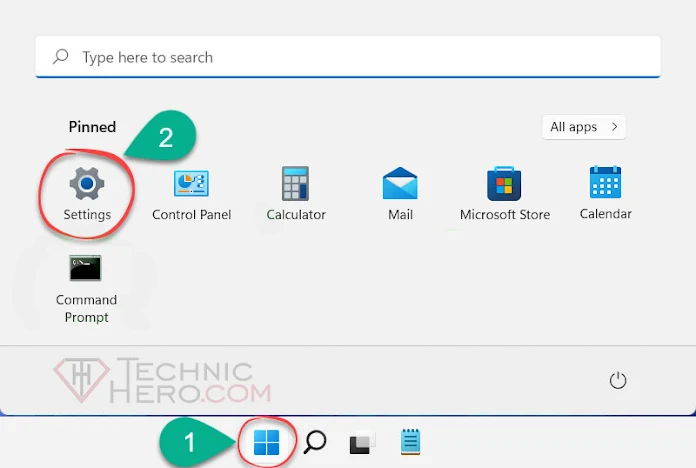The width and height of the screenshot is (696, 468).
Task: Click the Pinned section heading
Action: tap(92, 127)
